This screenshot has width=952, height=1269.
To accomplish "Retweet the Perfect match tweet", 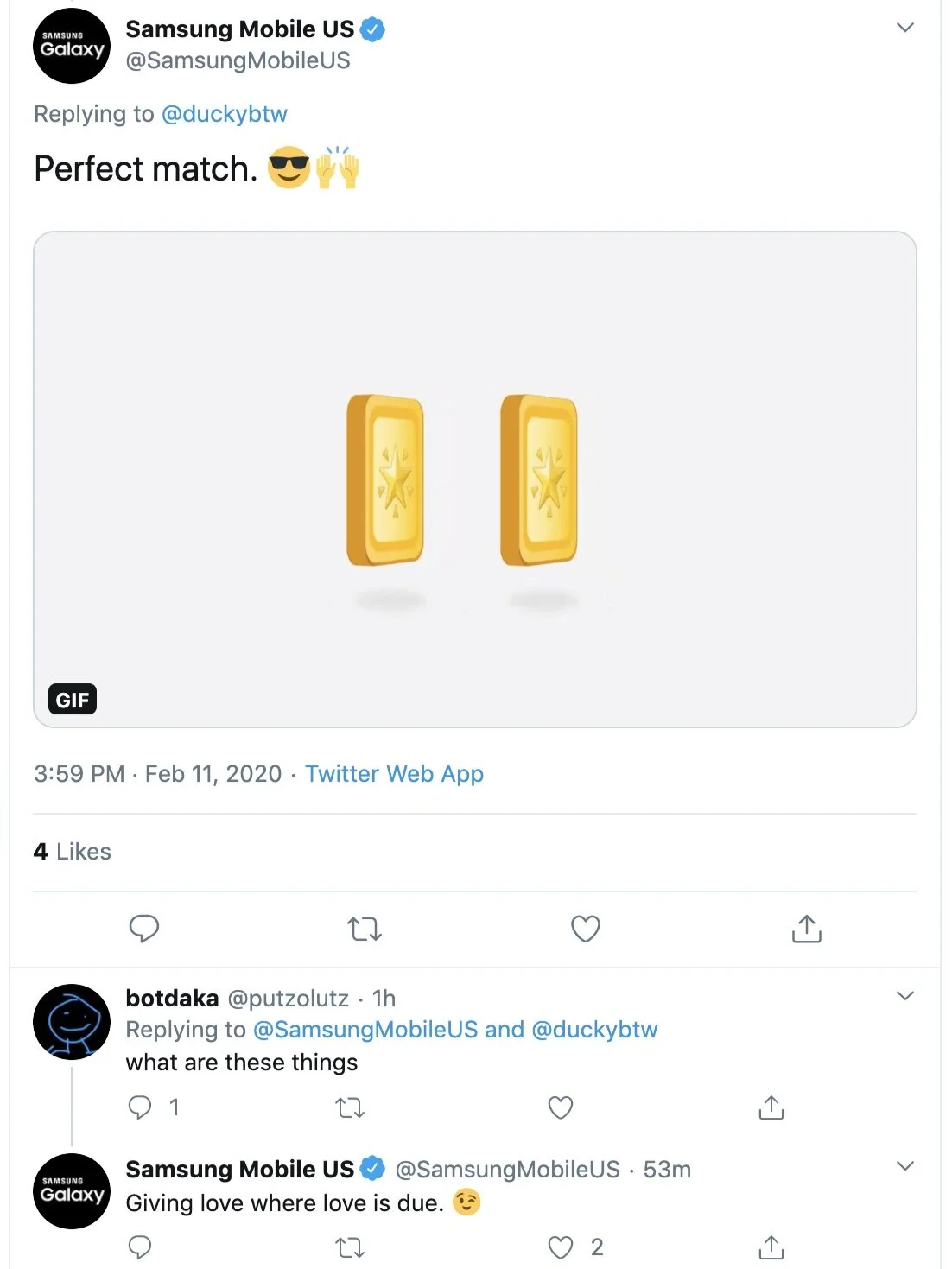I will 364,929.
